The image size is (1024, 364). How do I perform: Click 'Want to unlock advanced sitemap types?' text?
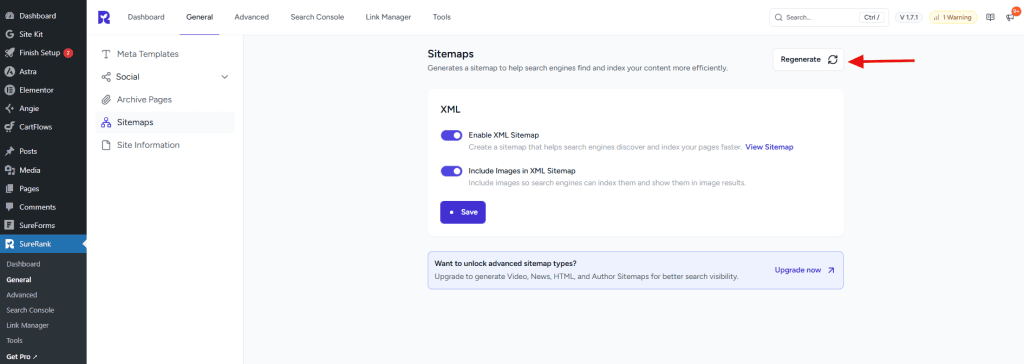point(505,263)
